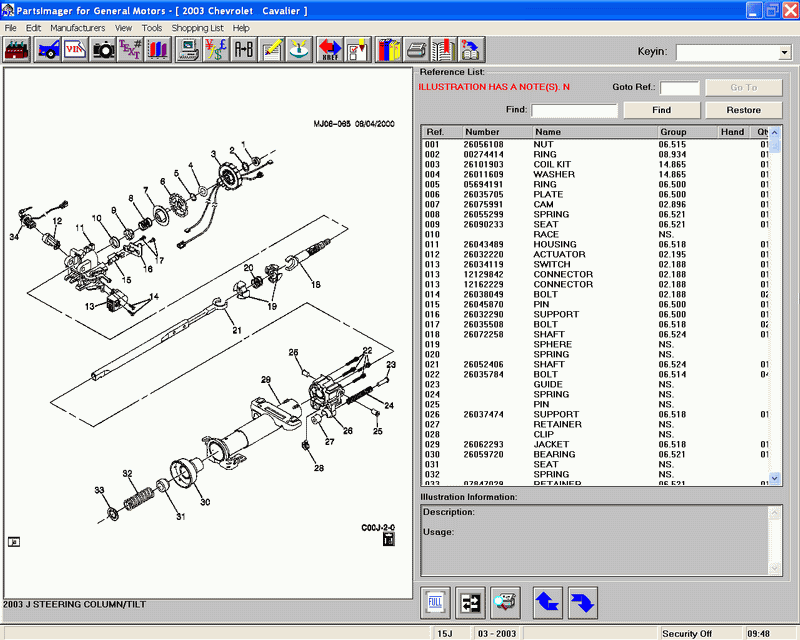Image resolution: width=800 pixels, height=640 pixels.
Task: Click the open book with bookmark icon
Action: [444, 50]
